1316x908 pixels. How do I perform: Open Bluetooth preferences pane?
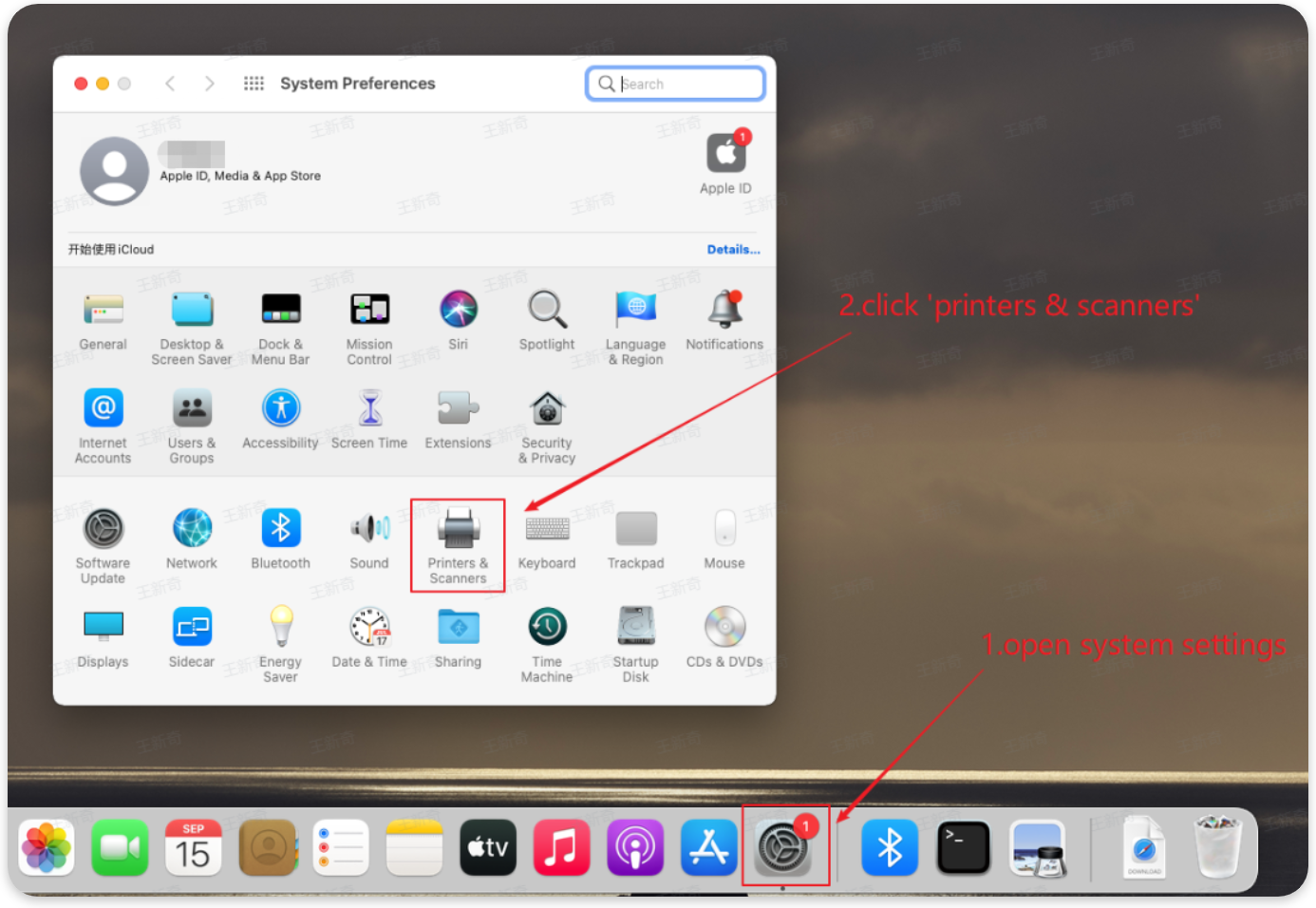click(x=281, y=528)
